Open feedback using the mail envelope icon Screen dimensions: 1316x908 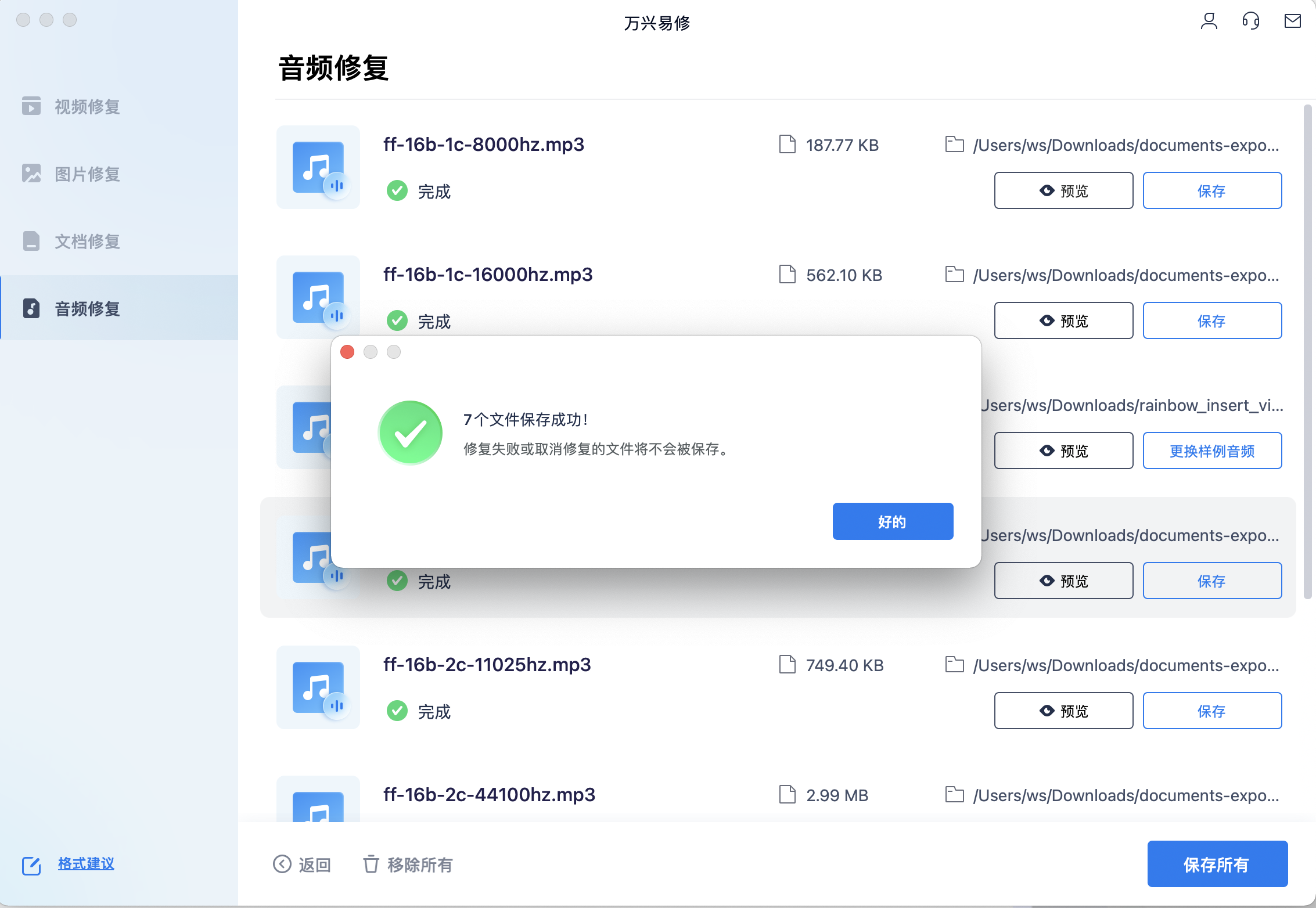click(x=1292, y=21)
